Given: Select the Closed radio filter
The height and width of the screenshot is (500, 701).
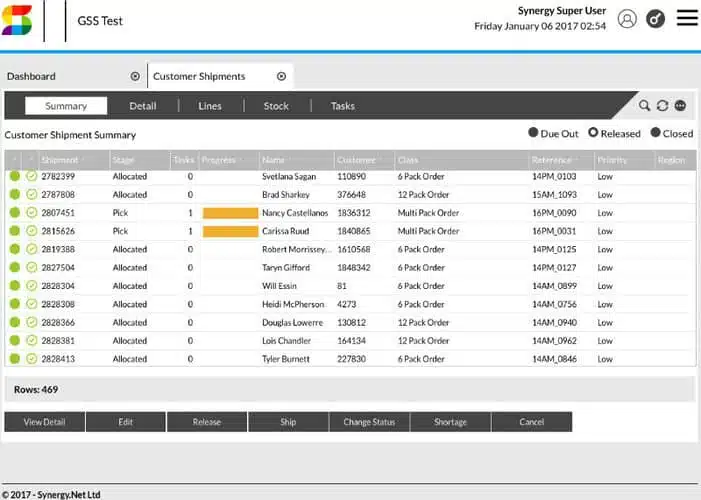Looking at the screenshot, I should pyautogui.click(x=655, y=132).
